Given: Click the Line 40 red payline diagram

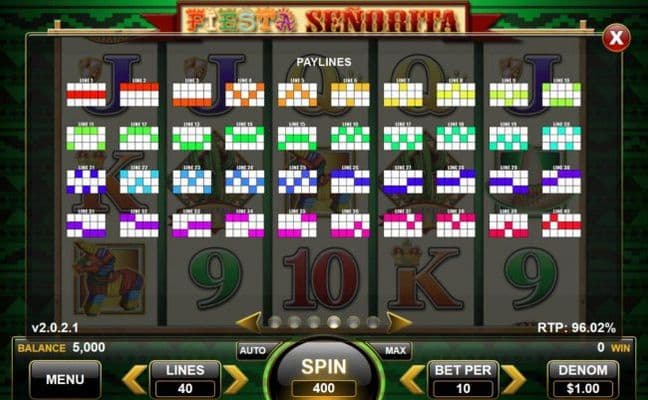Looking at the screenshot, I should point(562,225).
